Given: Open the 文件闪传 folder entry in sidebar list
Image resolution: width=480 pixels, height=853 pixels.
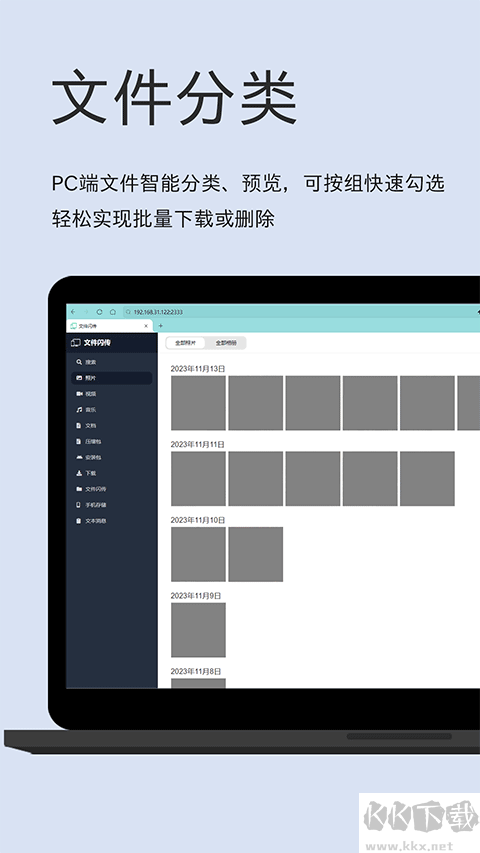Looking at the screenshot, I should tap(112, 489).
